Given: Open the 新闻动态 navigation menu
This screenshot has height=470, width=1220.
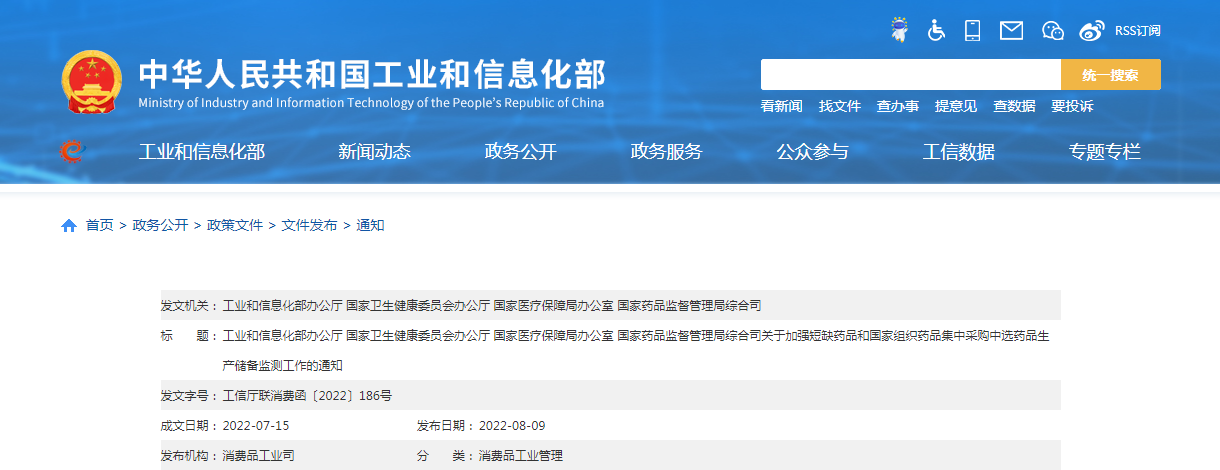Looking at the screenshot, I should click(x=374, y=152).
